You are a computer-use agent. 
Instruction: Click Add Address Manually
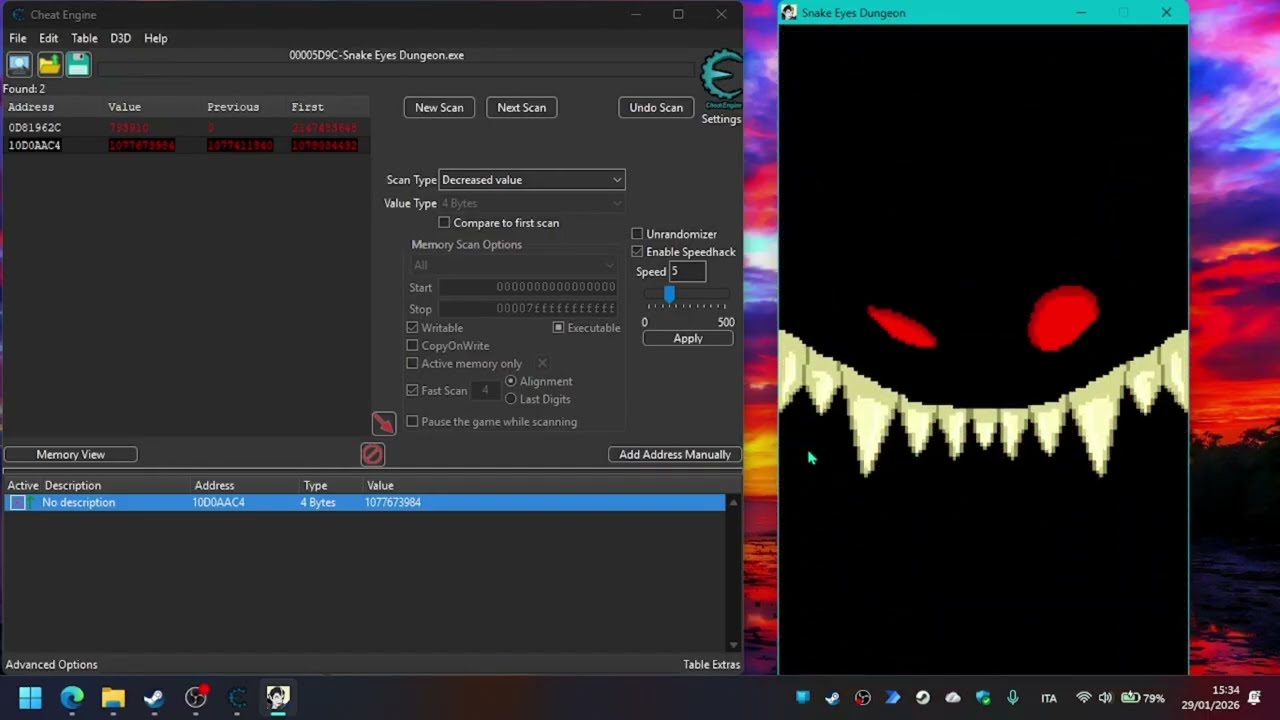tap(674, 455)
